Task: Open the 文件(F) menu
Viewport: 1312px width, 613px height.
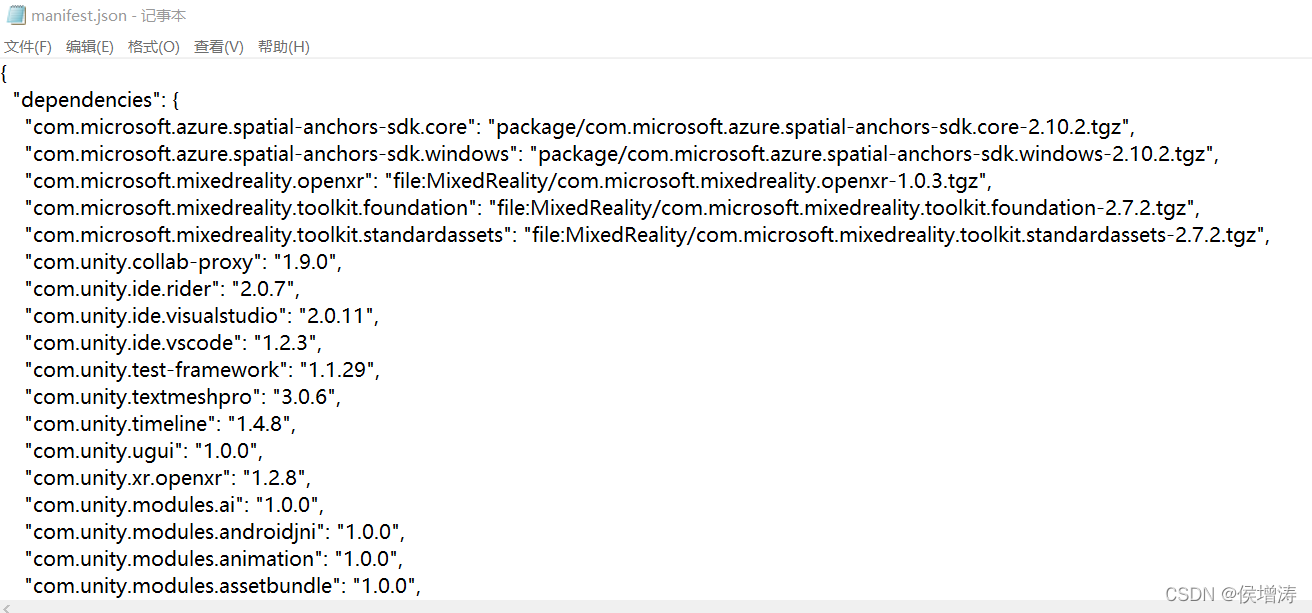Action: tap(28, 47)
